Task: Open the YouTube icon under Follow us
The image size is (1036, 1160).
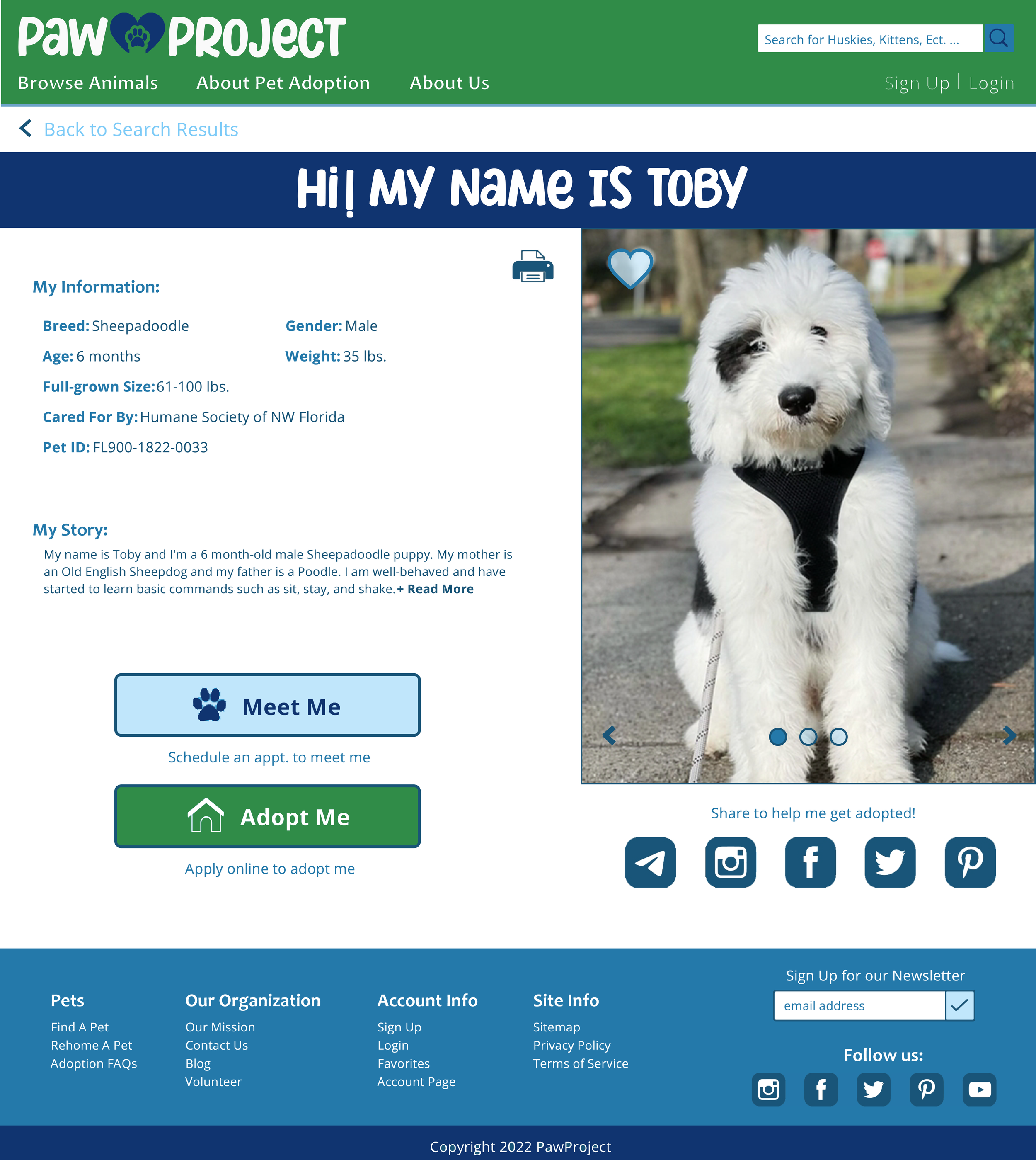Action: [980, 1090]
